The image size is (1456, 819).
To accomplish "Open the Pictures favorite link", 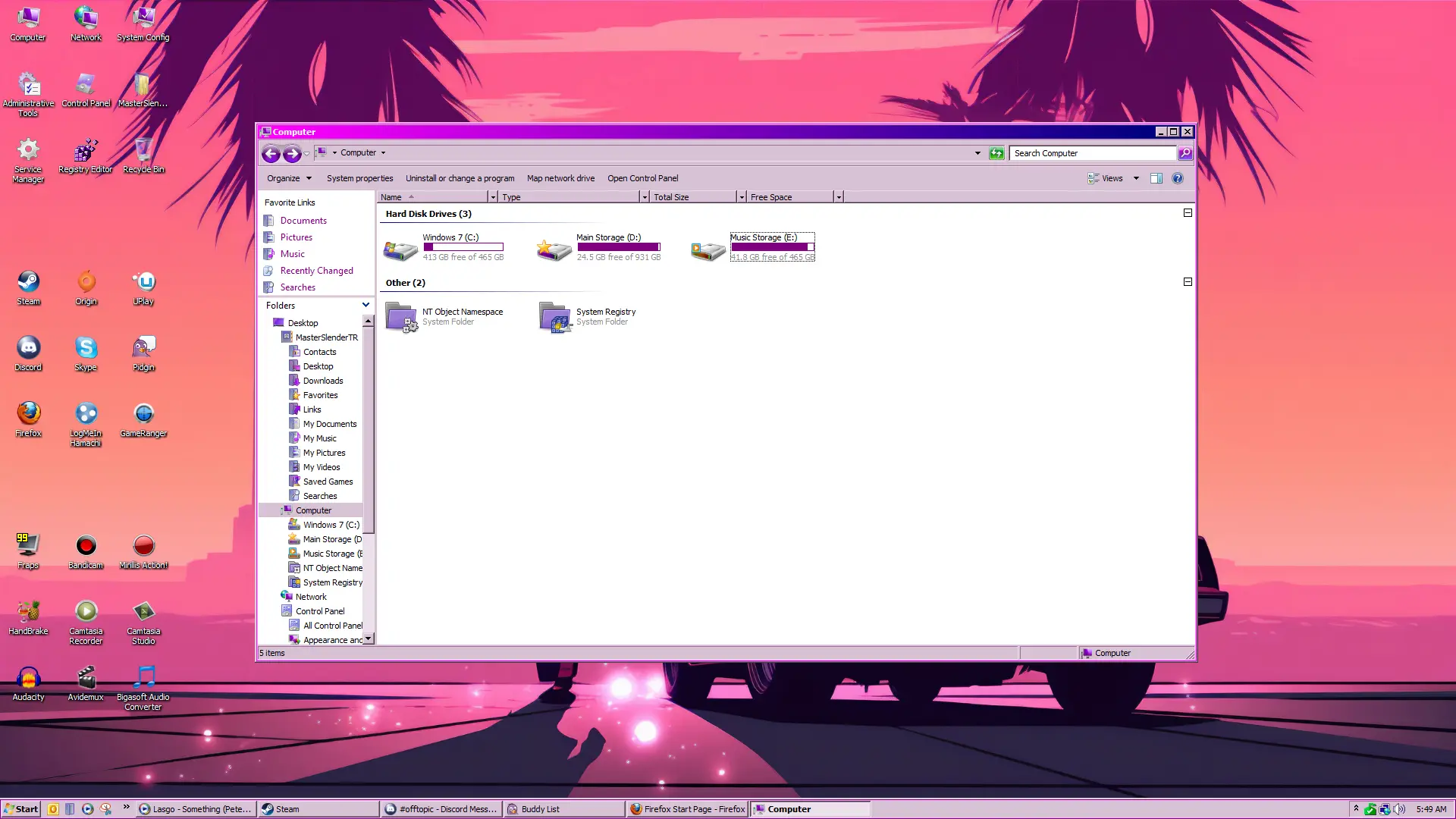I will coord(296,237).
